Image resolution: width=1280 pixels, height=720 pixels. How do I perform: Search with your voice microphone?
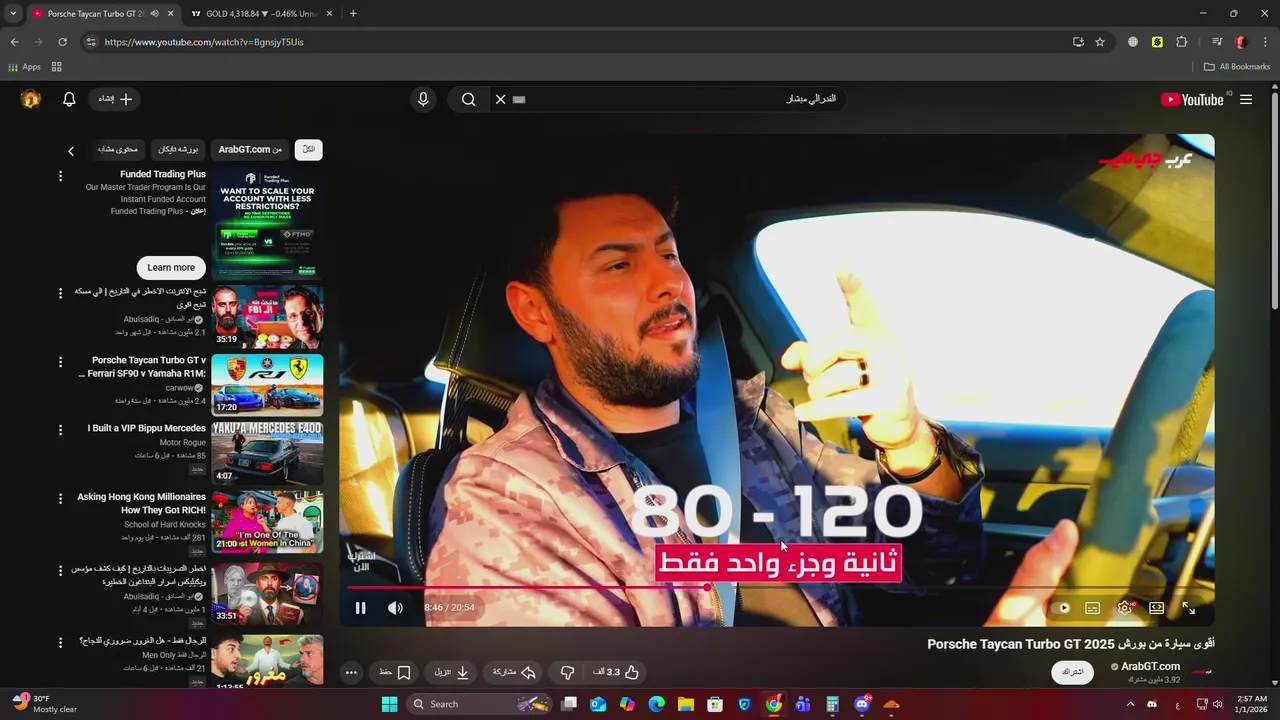pyautogui.click(x=423, y=99)
